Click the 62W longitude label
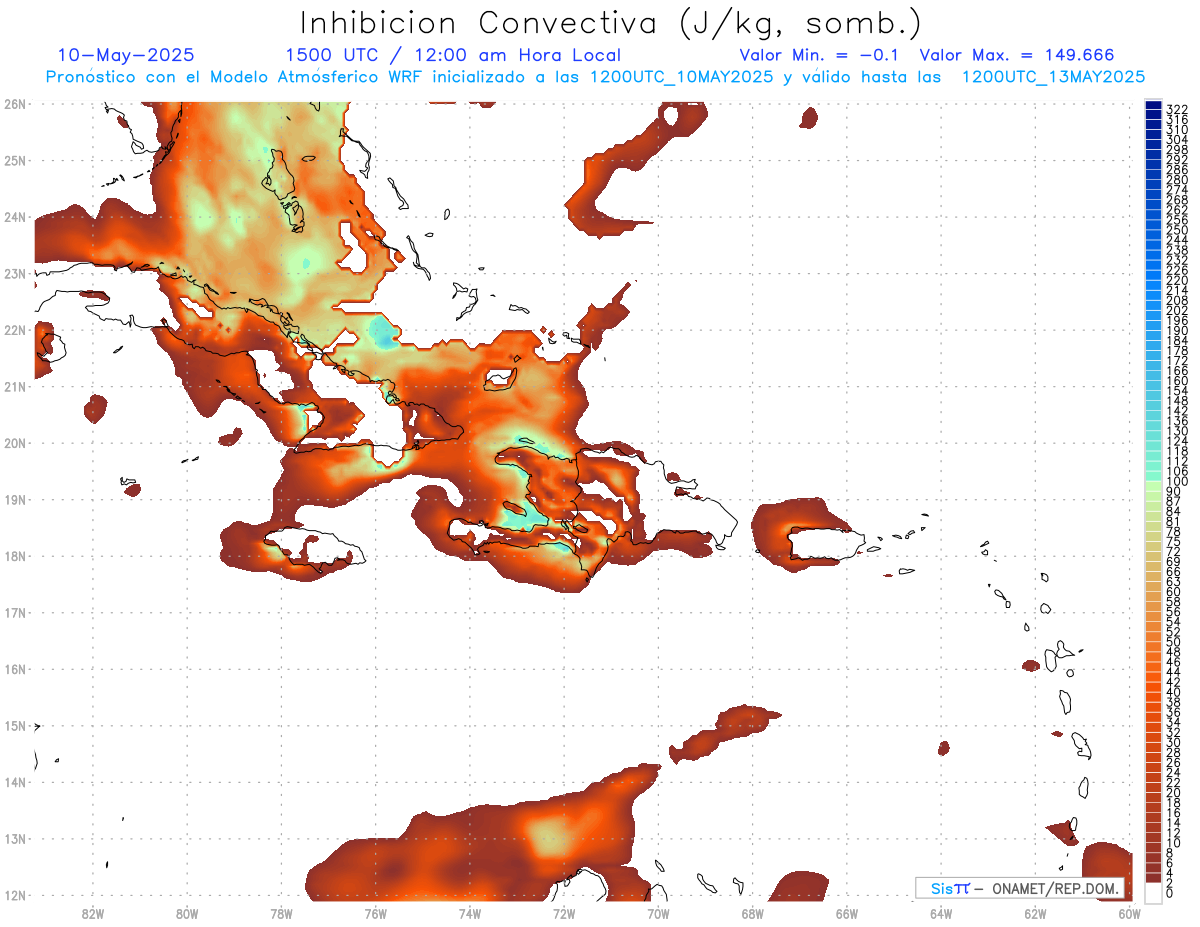The image size is (1200, 927). click(1035, 913)
